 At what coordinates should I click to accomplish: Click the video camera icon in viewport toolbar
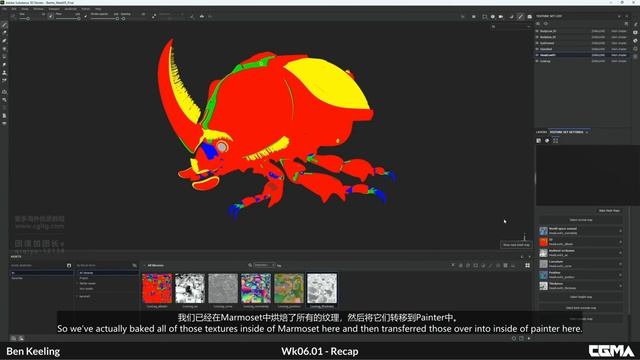[501, 17]
